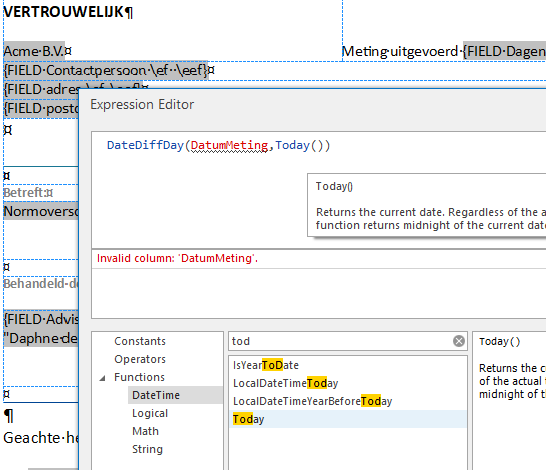Collapse the Functions tree node
This screenshot has width=546, height=470.
pyautogui.click(x=102, y=378)
